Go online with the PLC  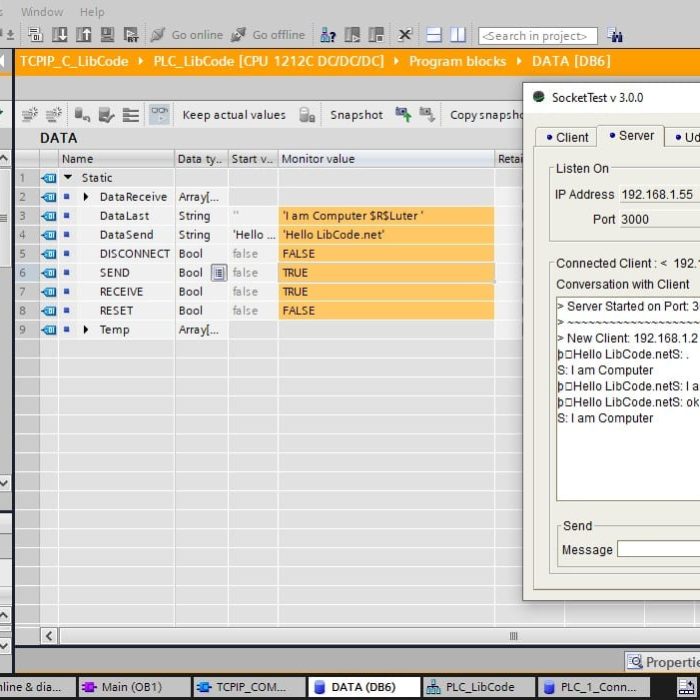(x=187, y=35)
